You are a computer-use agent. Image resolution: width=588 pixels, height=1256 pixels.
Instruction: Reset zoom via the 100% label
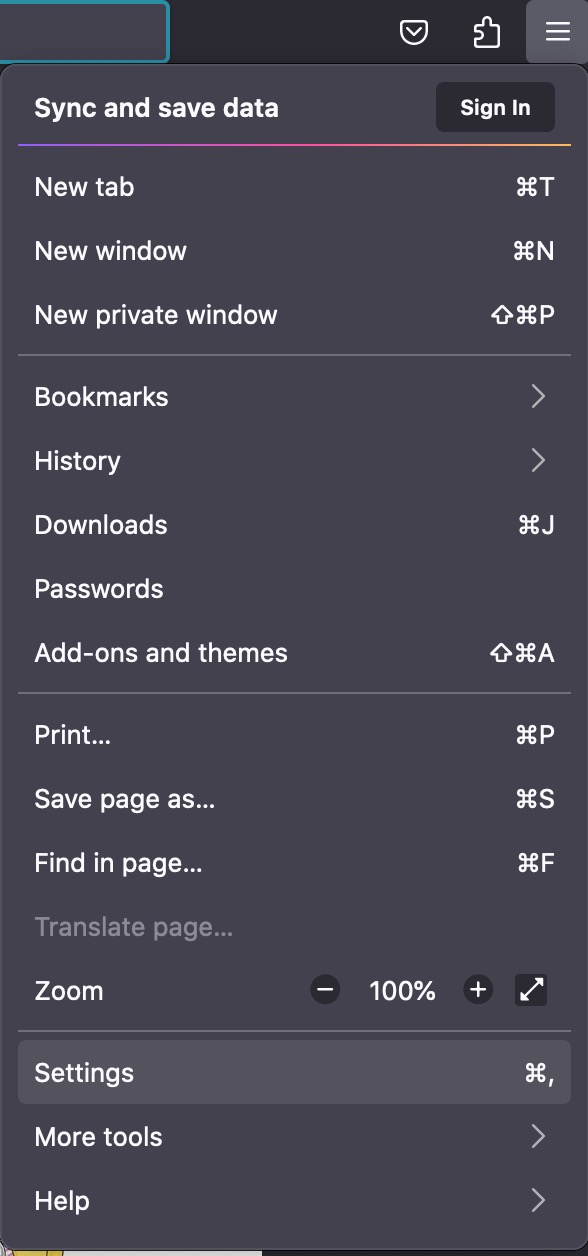coord(402,991)
